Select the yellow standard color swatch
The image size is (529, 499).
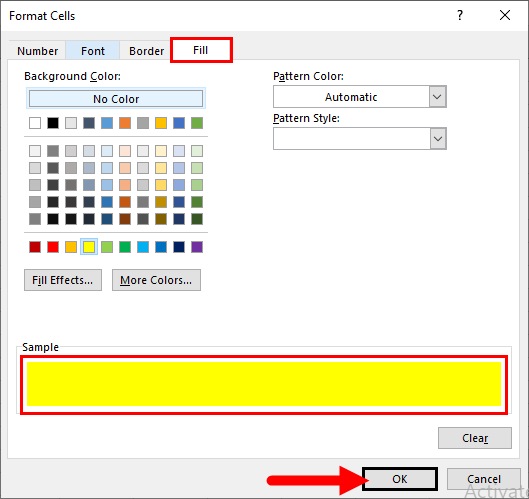(x=89, y=247)
